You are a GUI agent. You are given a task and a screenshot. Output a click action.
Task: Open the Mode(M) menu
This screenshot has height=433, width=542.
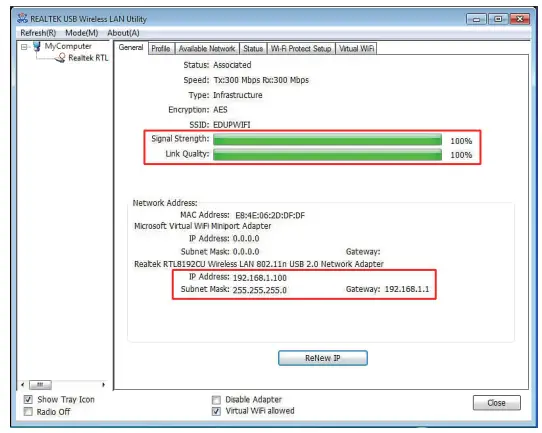click(x=82, y=33)
